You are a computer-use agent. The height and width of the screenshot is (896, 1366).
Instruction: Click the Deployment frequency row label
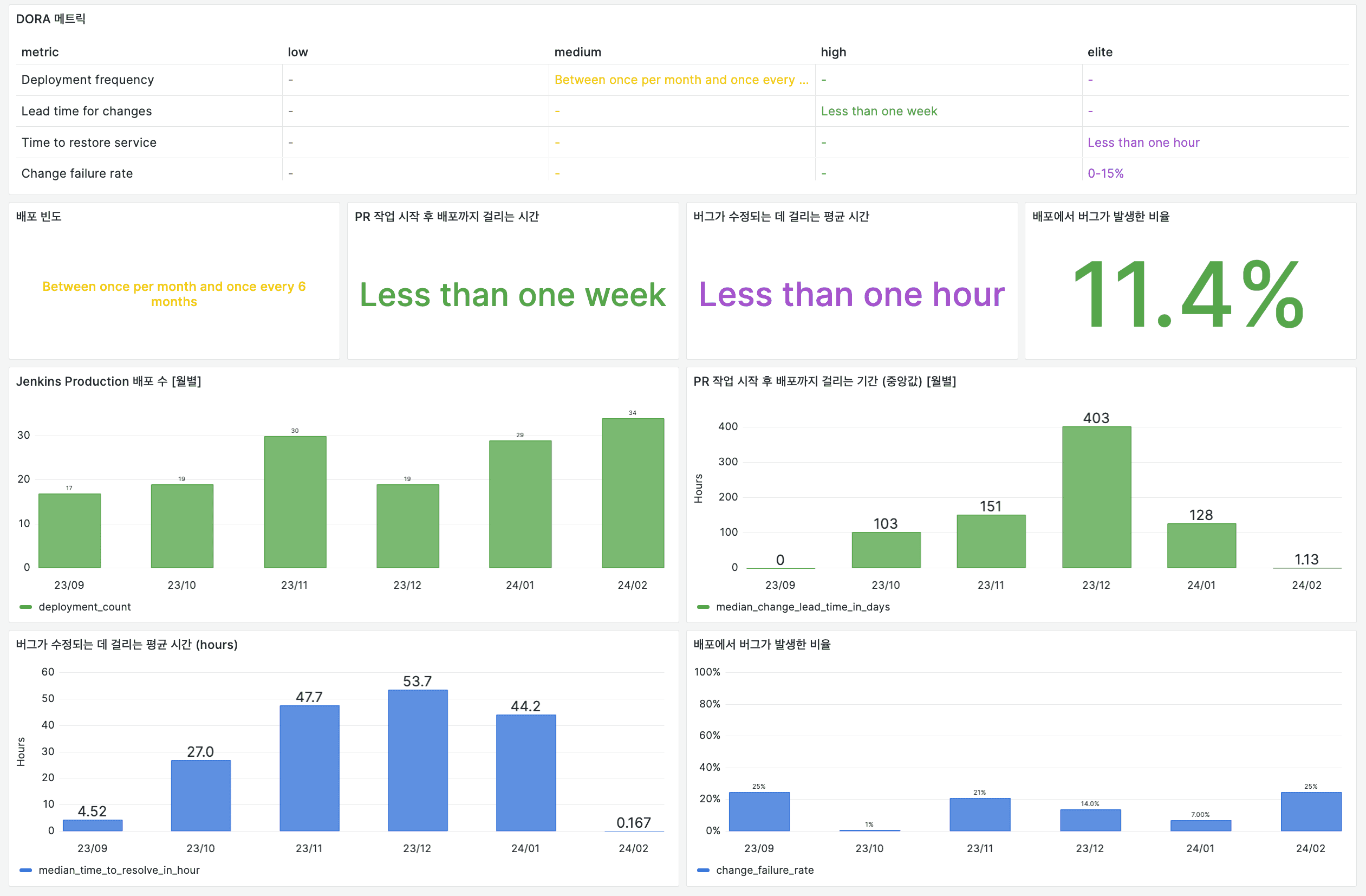pos(87,80)
